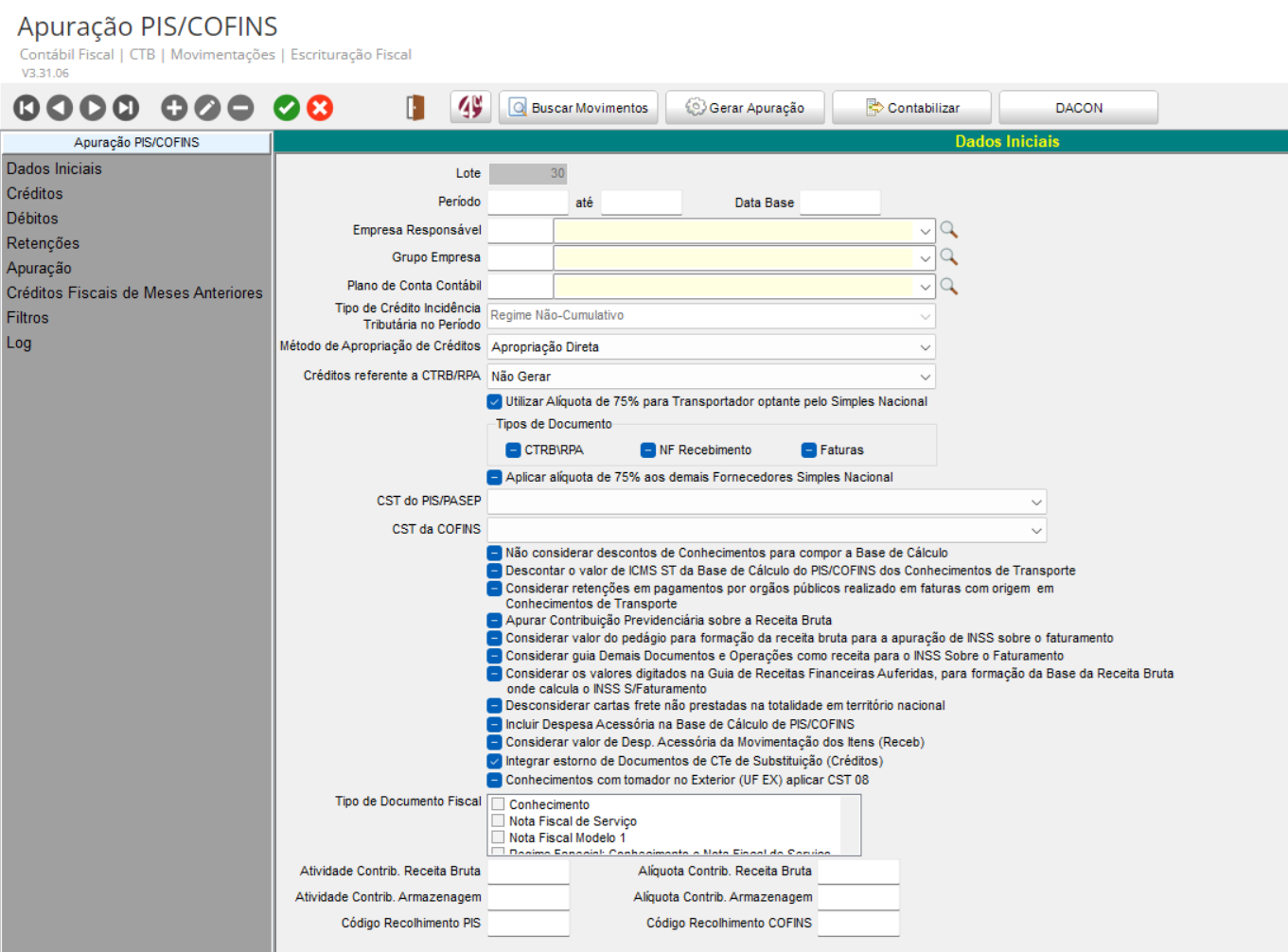Click the Buscar Movimentos button
The width and height of the screenshot is (1288, 952).
coord(578,107)
